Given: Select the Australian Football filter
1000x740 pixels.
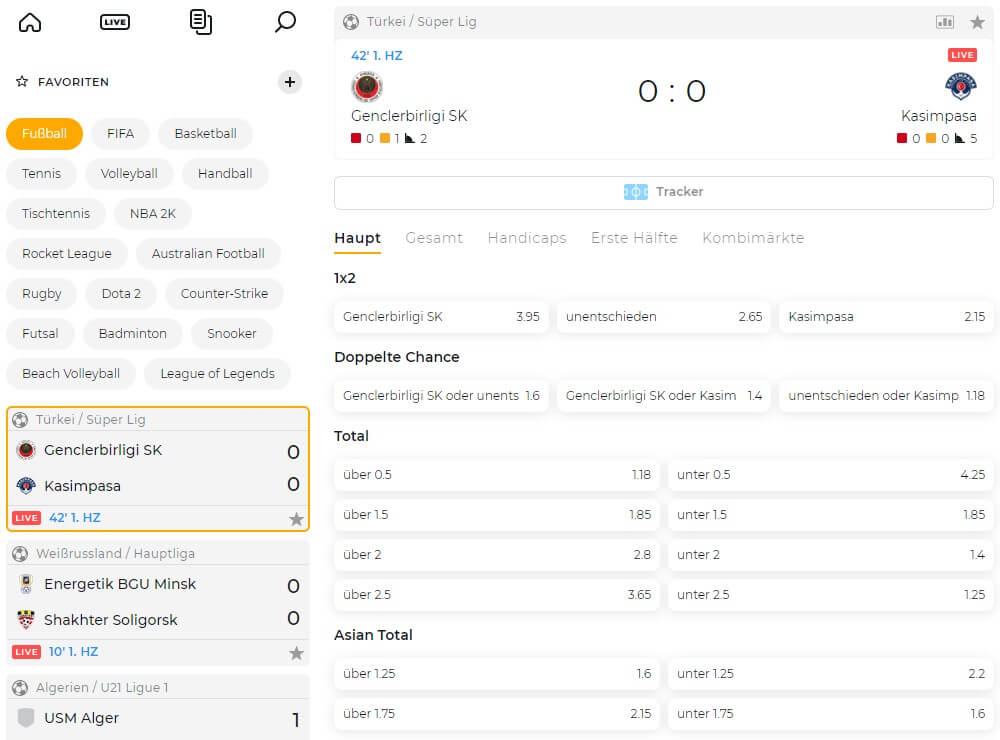Looking at the screenshot, I should click(x=209, y=254).
